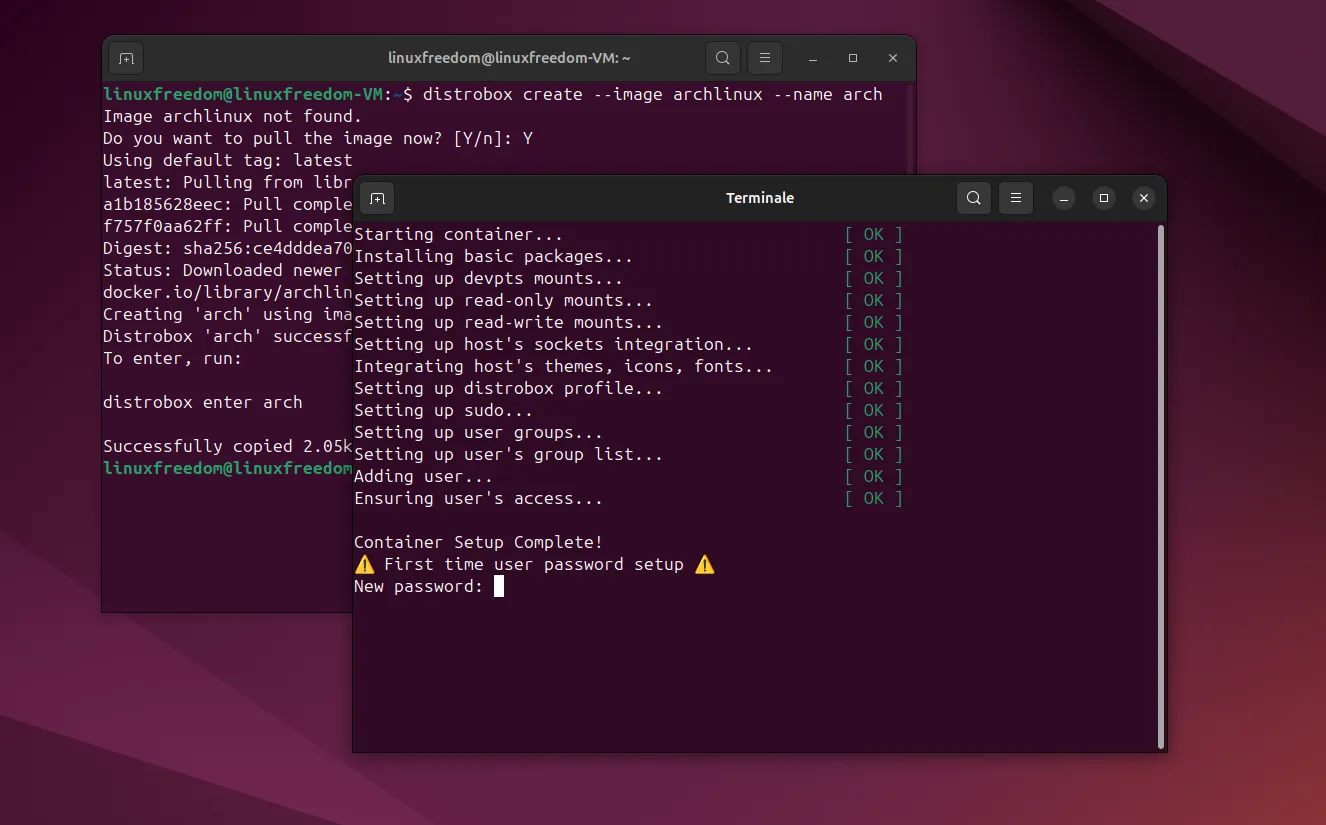The width and height of the screenshot is (1326, 825).
Task: Click the green linuxfreedom prompt in the back window
Action: click(x=225, y=468)
